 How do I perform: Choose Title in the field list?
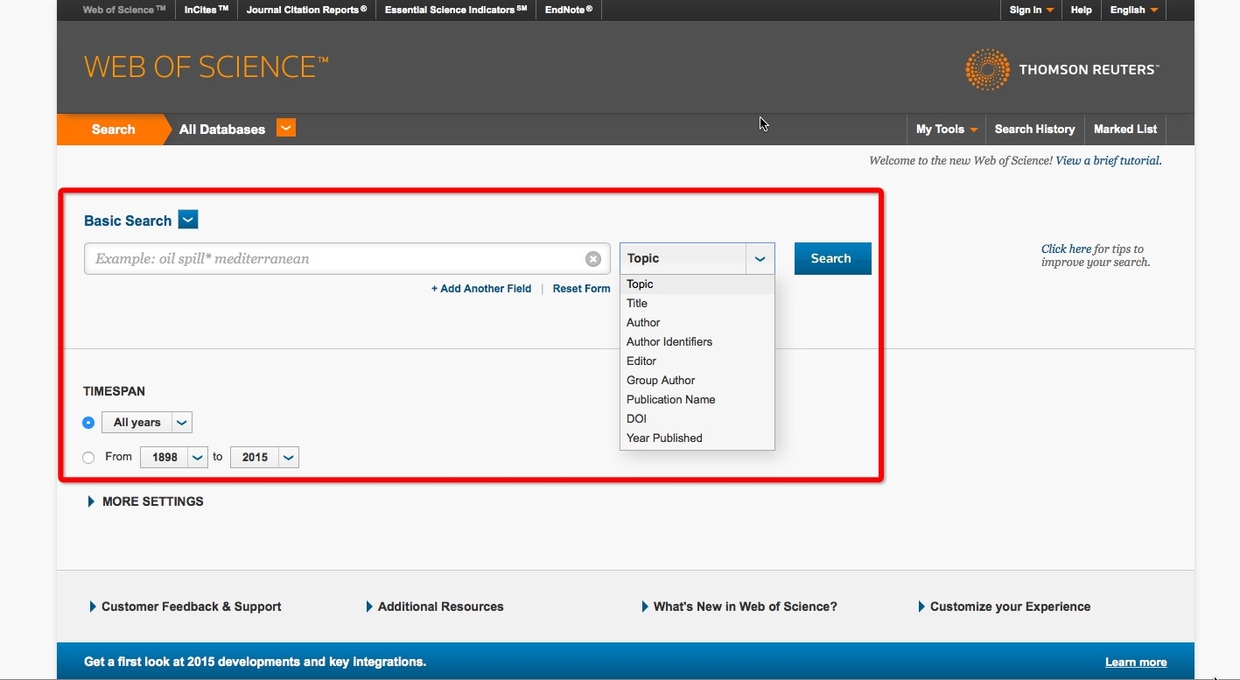697,303
